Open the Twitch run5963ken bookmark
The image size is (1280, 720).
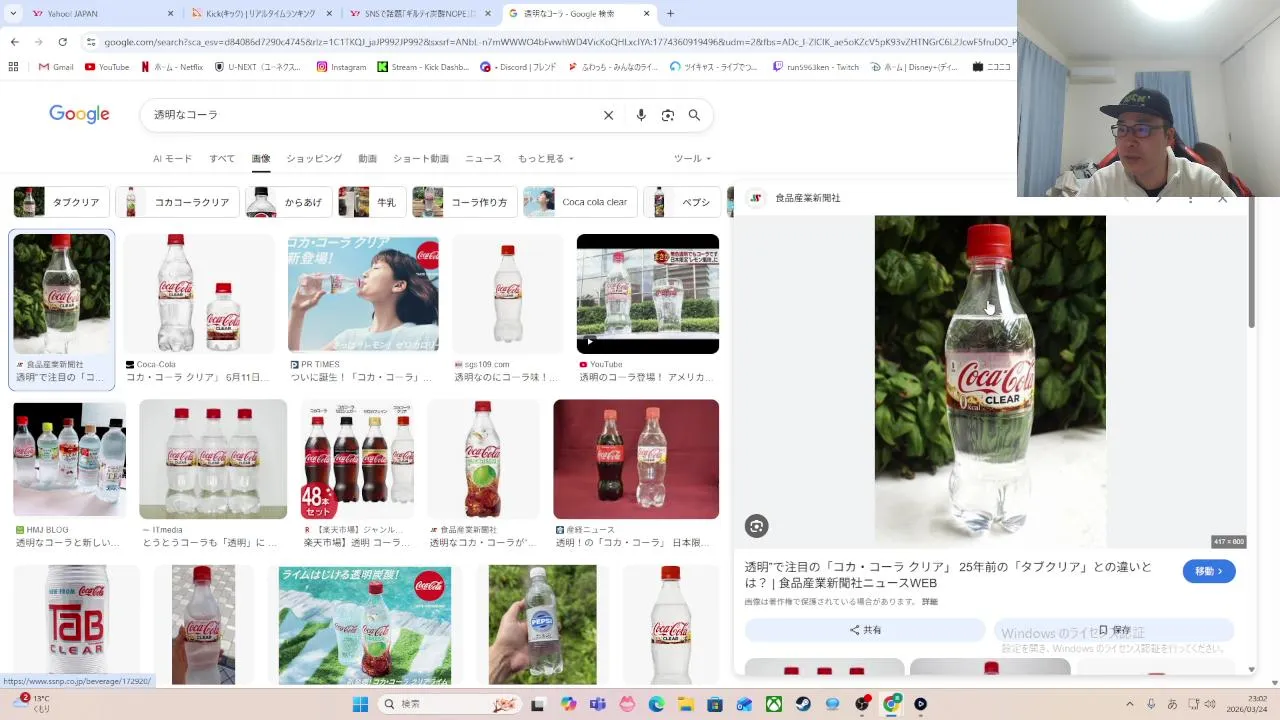[x=816, y=67]
